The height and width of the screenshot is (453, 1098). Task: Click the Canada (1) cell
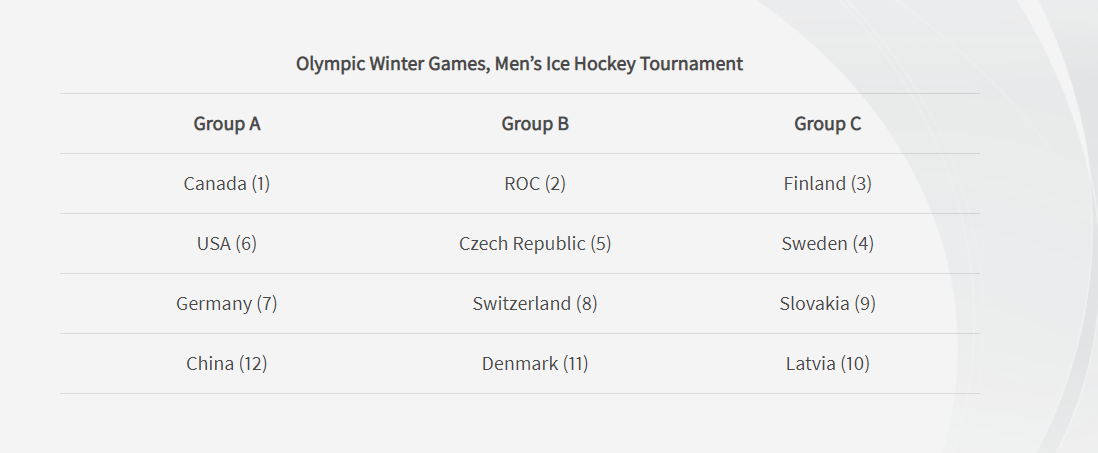[x=227, y=183]
